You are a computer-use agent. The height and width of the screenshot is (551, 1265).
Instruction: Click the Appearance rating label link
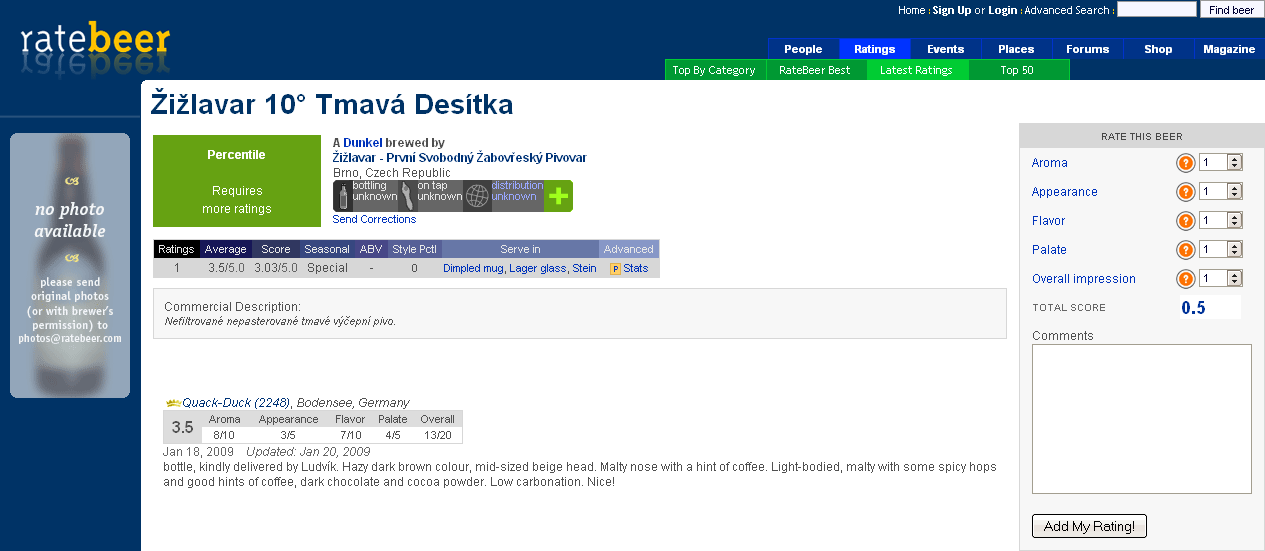click(x=1065, y=192)
